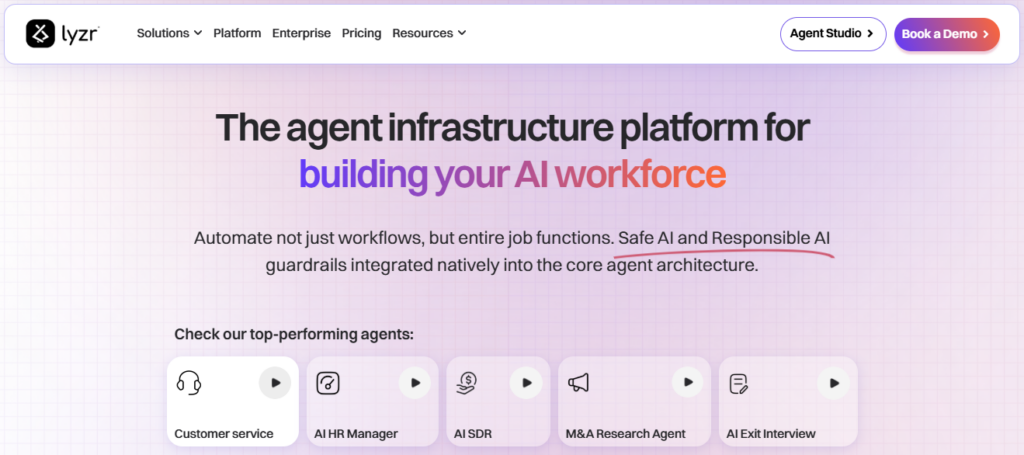Select the M&A Research Agent card label
This screenshot has width=1024, height=455.
tap(626, 433)
